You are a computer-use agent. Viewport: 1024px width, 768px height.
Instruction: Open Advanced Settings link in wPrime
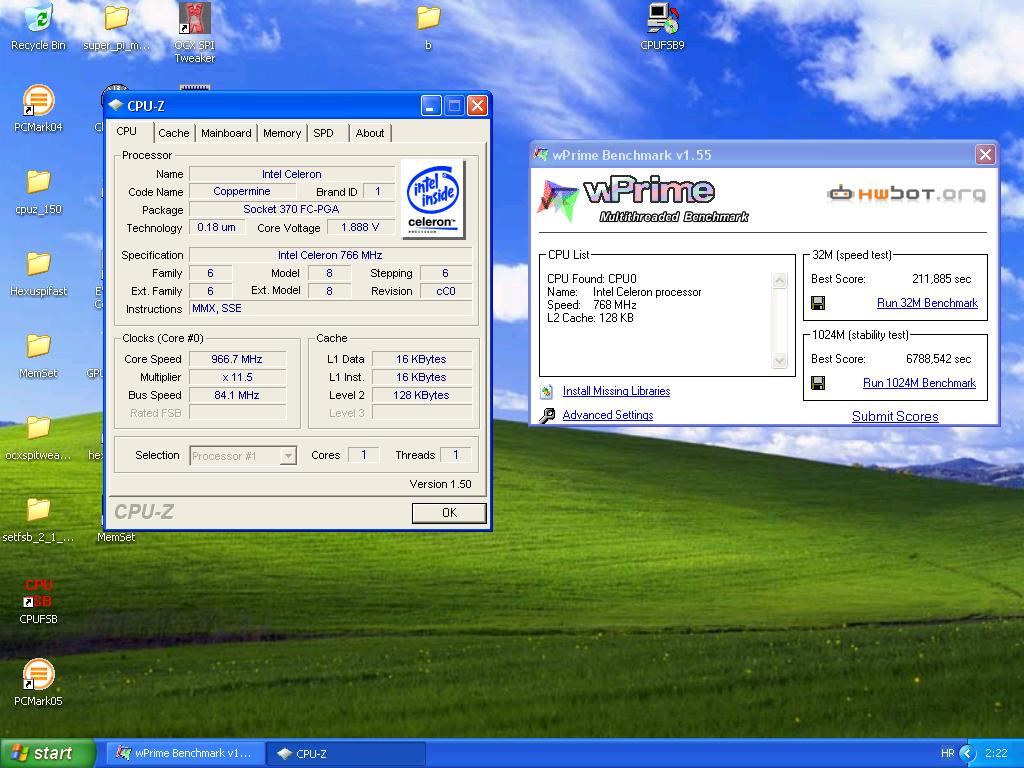tap(608, 415)
